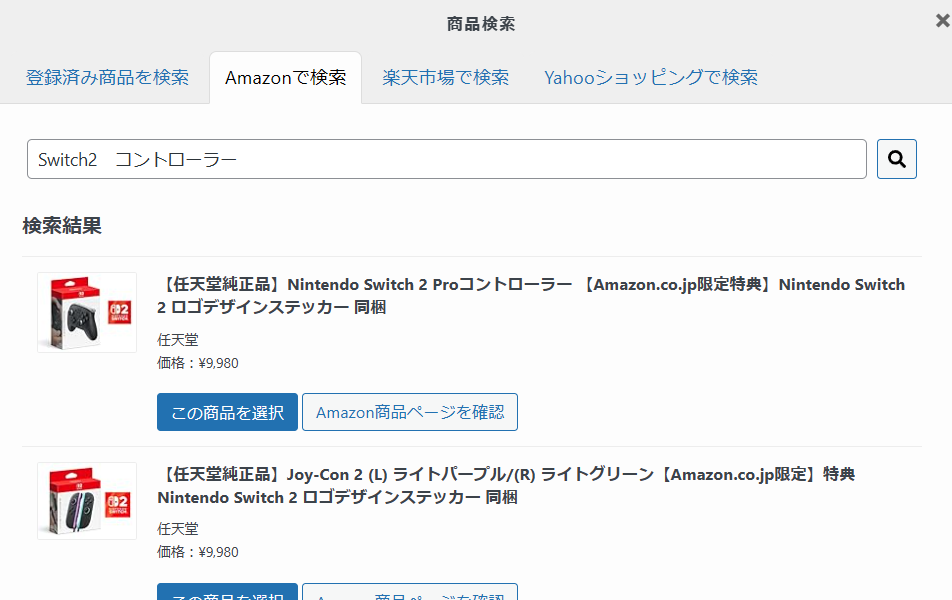Close the 商品検索 dialog
Screen dimensions: 952x600
pyautogui.click(x=941, y=21)
